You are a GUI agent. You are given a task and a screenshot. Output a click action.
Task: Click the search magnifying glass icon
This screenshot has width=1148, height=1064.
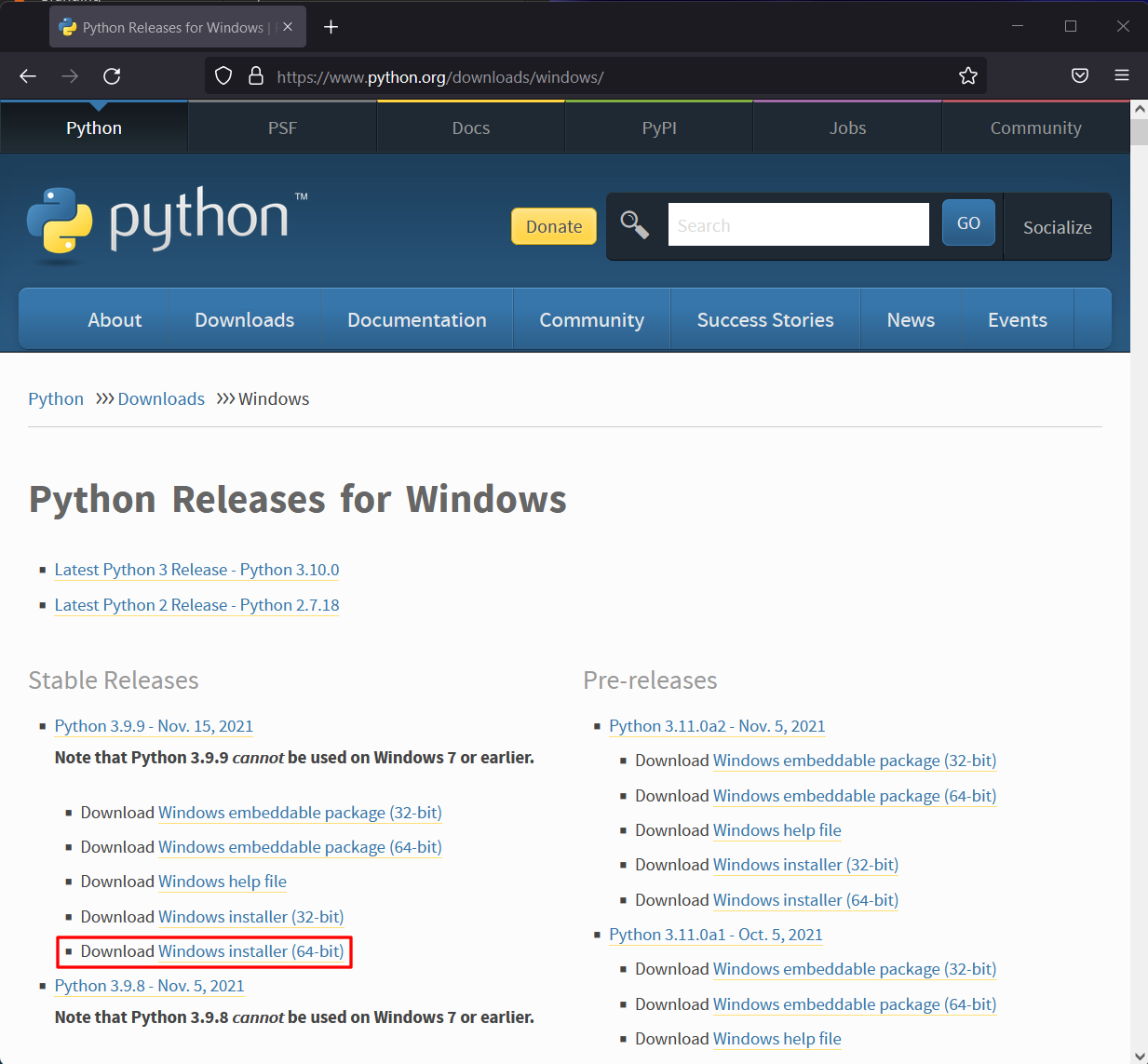[x=634, y=224]
